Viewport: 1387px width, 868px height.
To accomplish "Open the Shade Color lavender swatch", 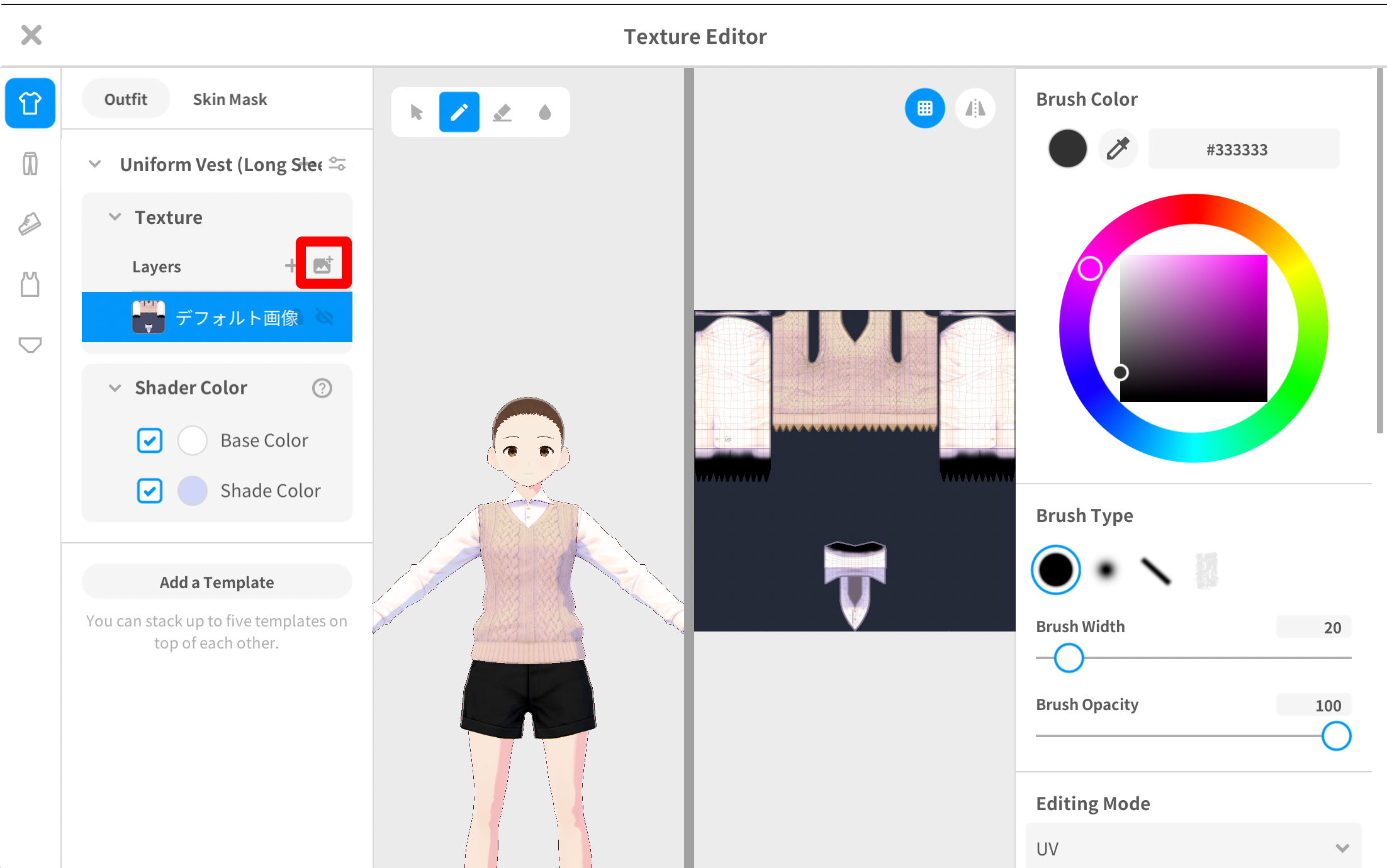I will click(193, 491).
